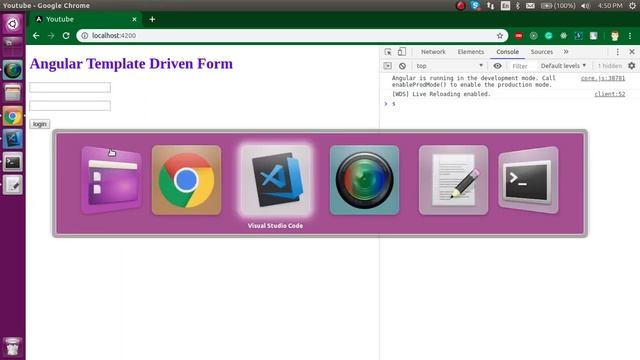This screenshot has width=640, height=360.
Task: Open the JavaScript context 'top' dropdown
Action: pyautogui.click(x=449, y=66)
